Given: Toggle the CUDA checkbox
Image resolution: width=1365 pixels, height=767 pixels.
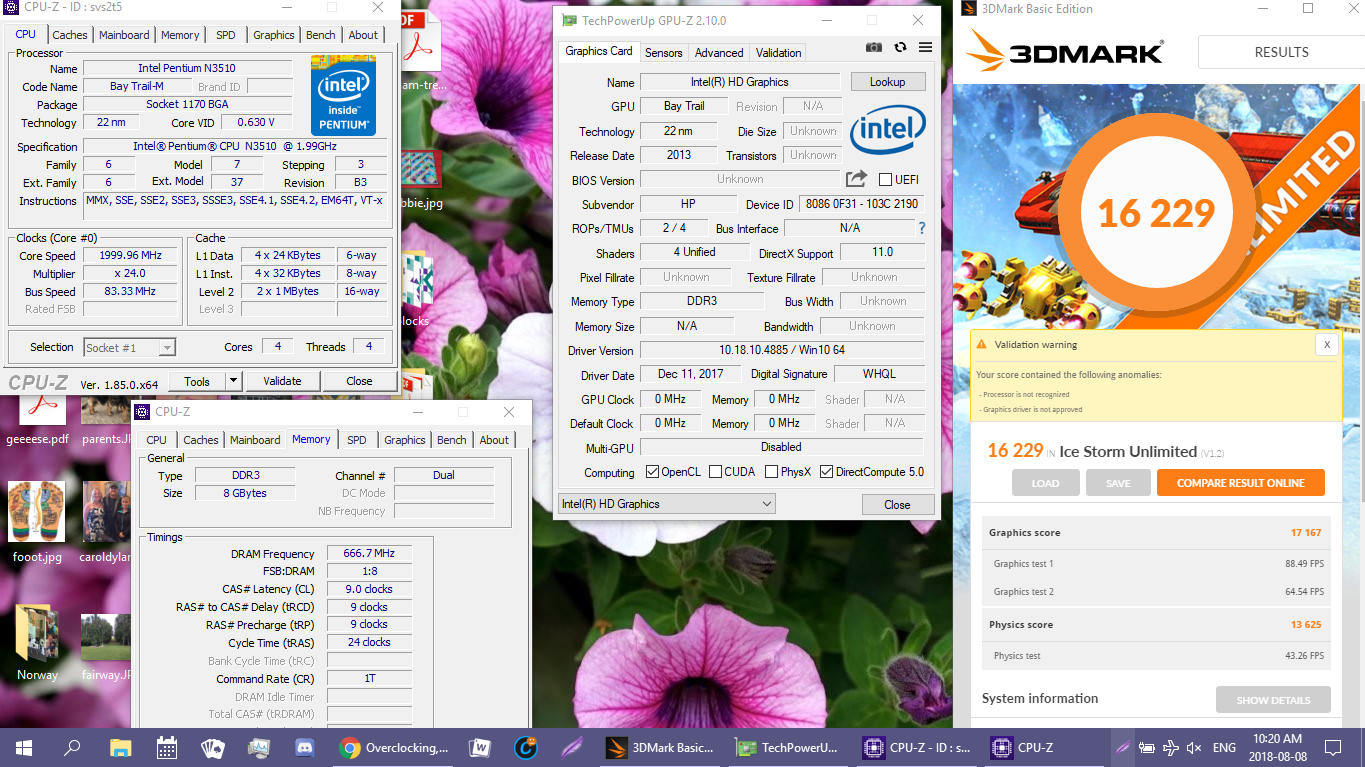Looking at the screenshot, I should 715,472.
